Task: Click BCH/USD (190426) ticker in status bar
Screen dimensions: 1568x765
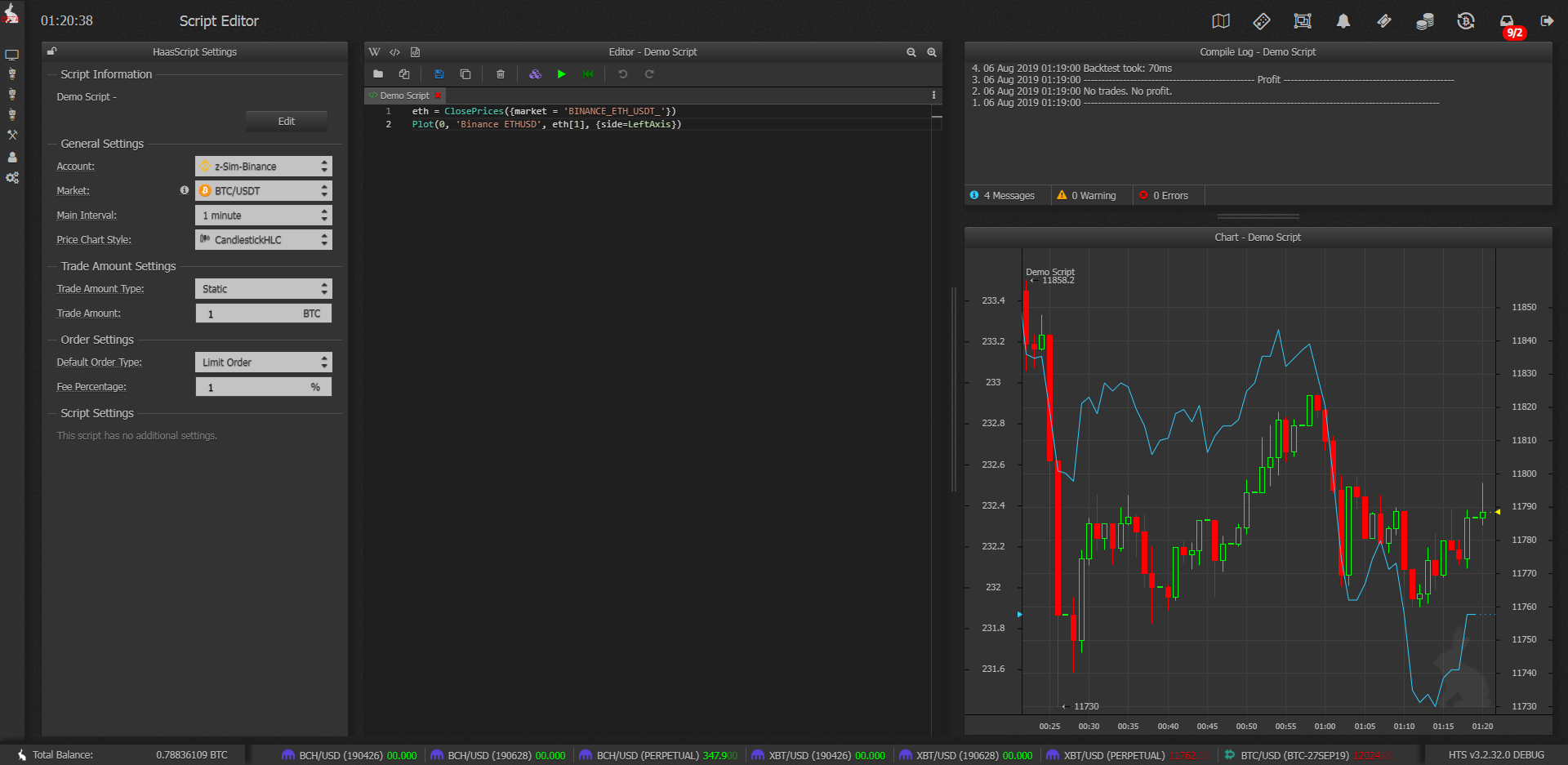Action: tap(349, 755)
